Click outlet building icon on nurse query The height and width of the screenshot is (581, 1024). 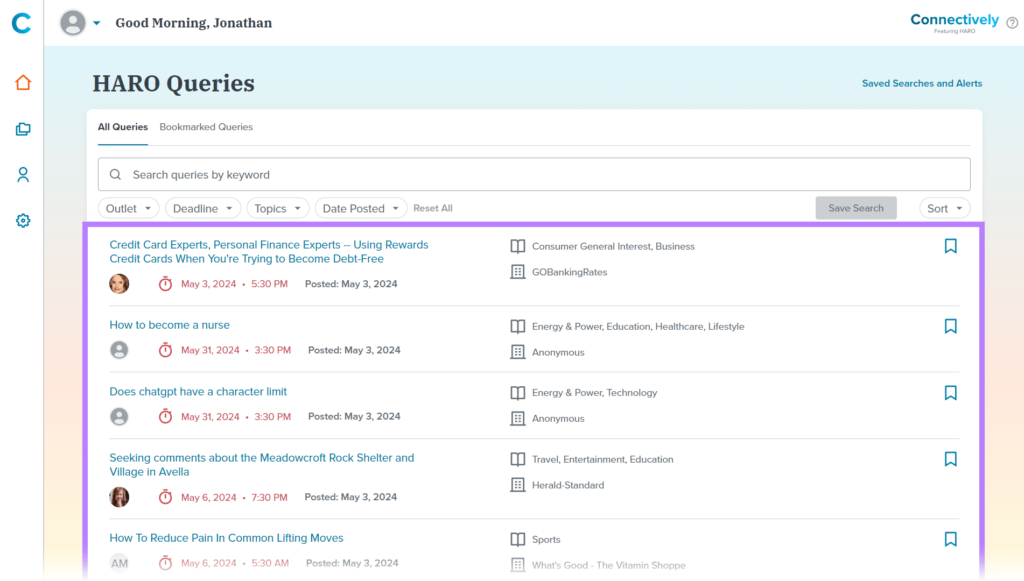pyautogui.click(x=518, y=353)
